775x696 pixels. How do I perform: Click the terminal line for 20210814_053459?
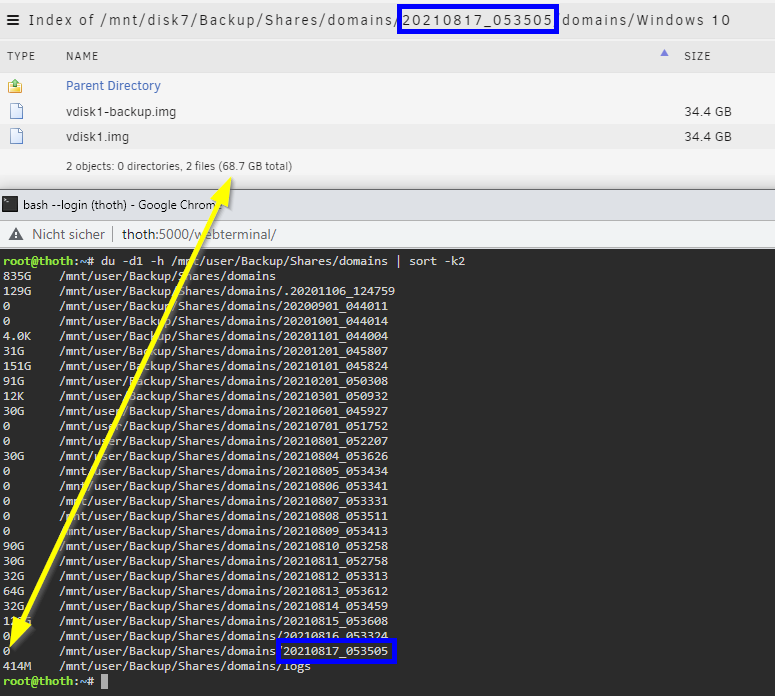pos(195,606)
